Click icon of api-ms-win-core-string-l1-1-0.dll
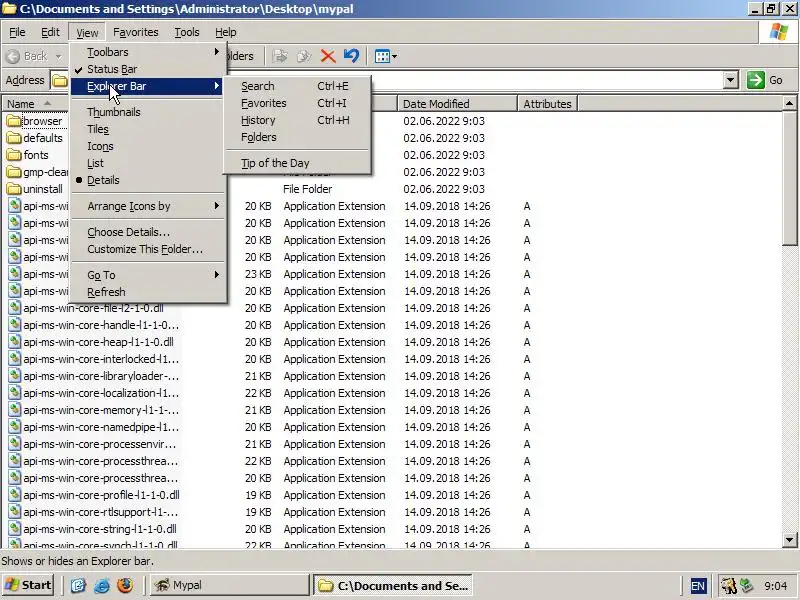Screen dimensions: 800x600 [x=15, y=529]
